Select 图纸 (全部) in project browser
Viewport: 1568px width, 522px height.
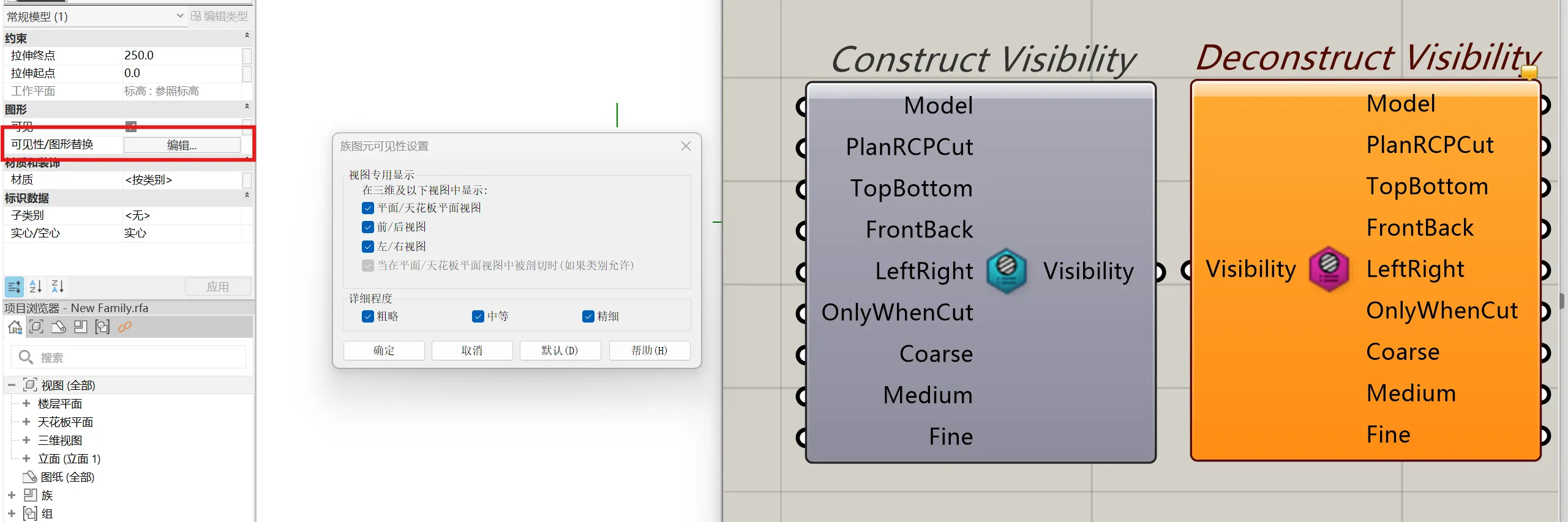click(67, 477)
